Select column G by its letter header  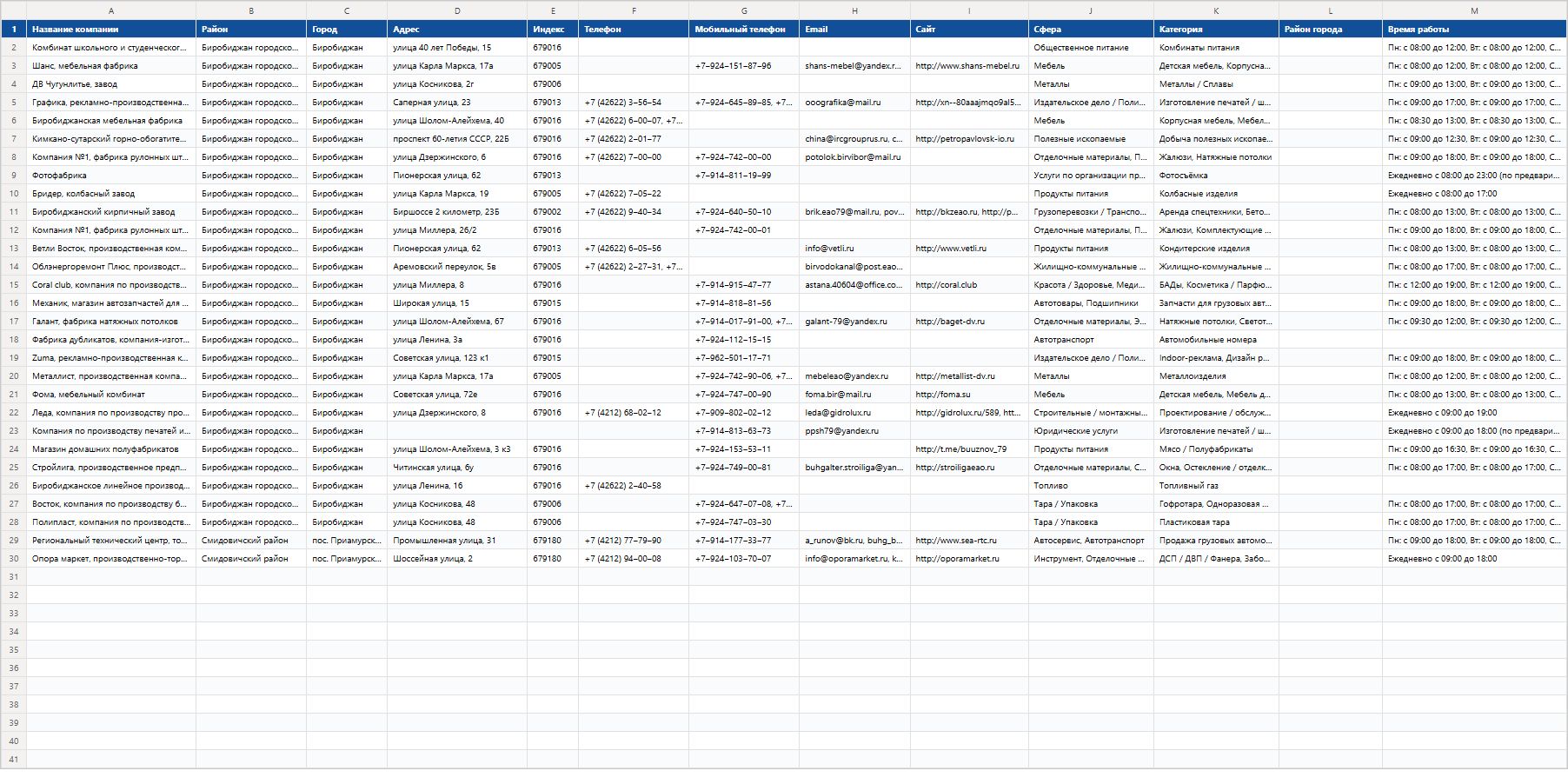pos(744,10)
